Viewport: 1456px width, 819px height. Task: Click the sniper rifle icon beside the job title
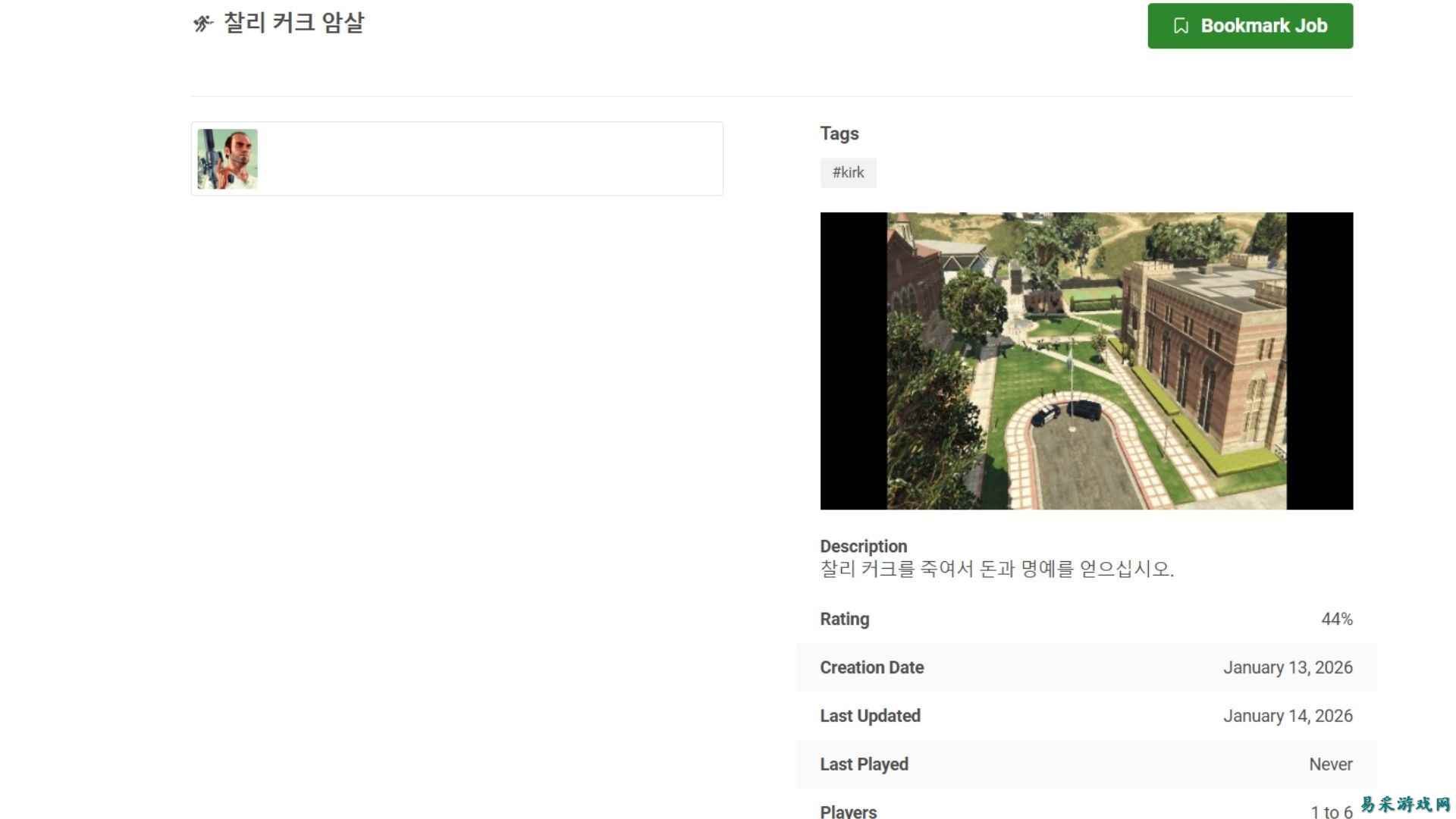click(x=202, y=24)
